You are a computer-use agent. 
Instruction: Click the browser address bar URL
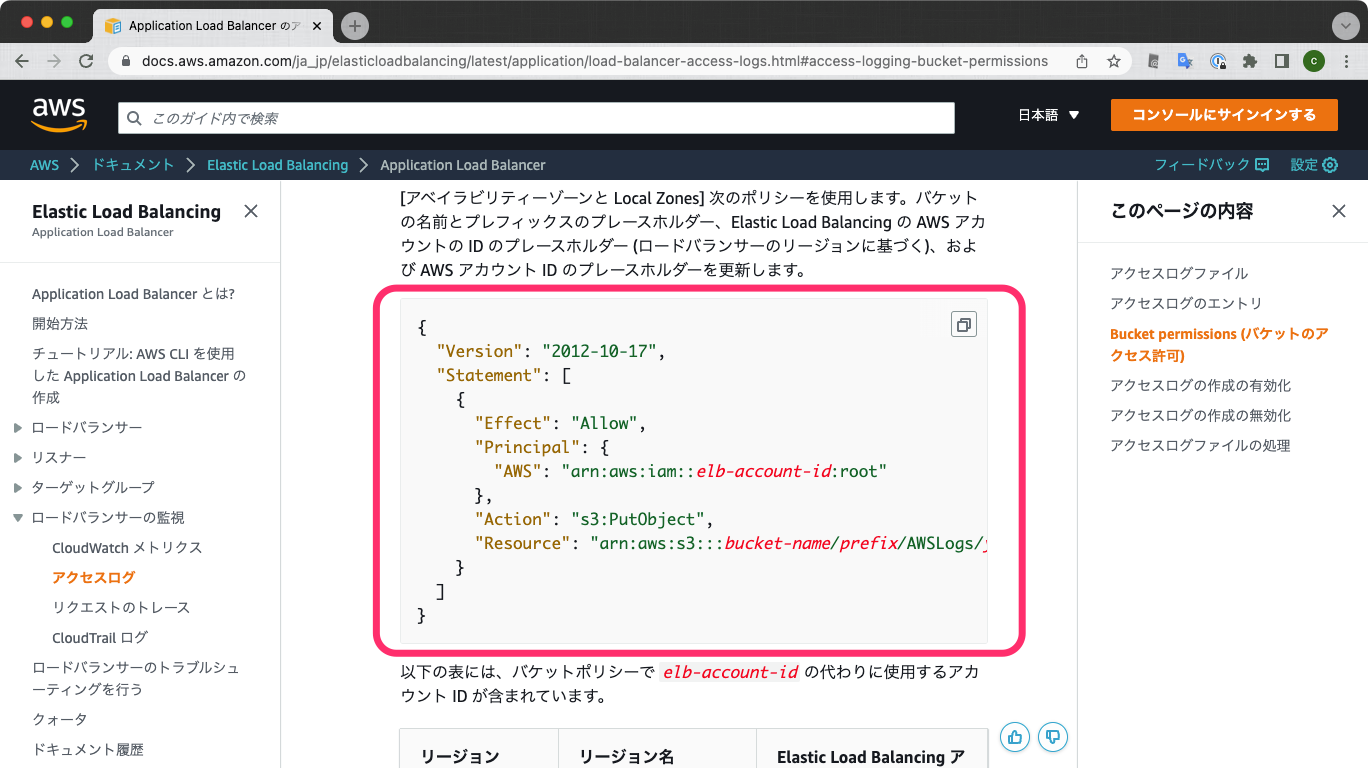tap(595, 61)
